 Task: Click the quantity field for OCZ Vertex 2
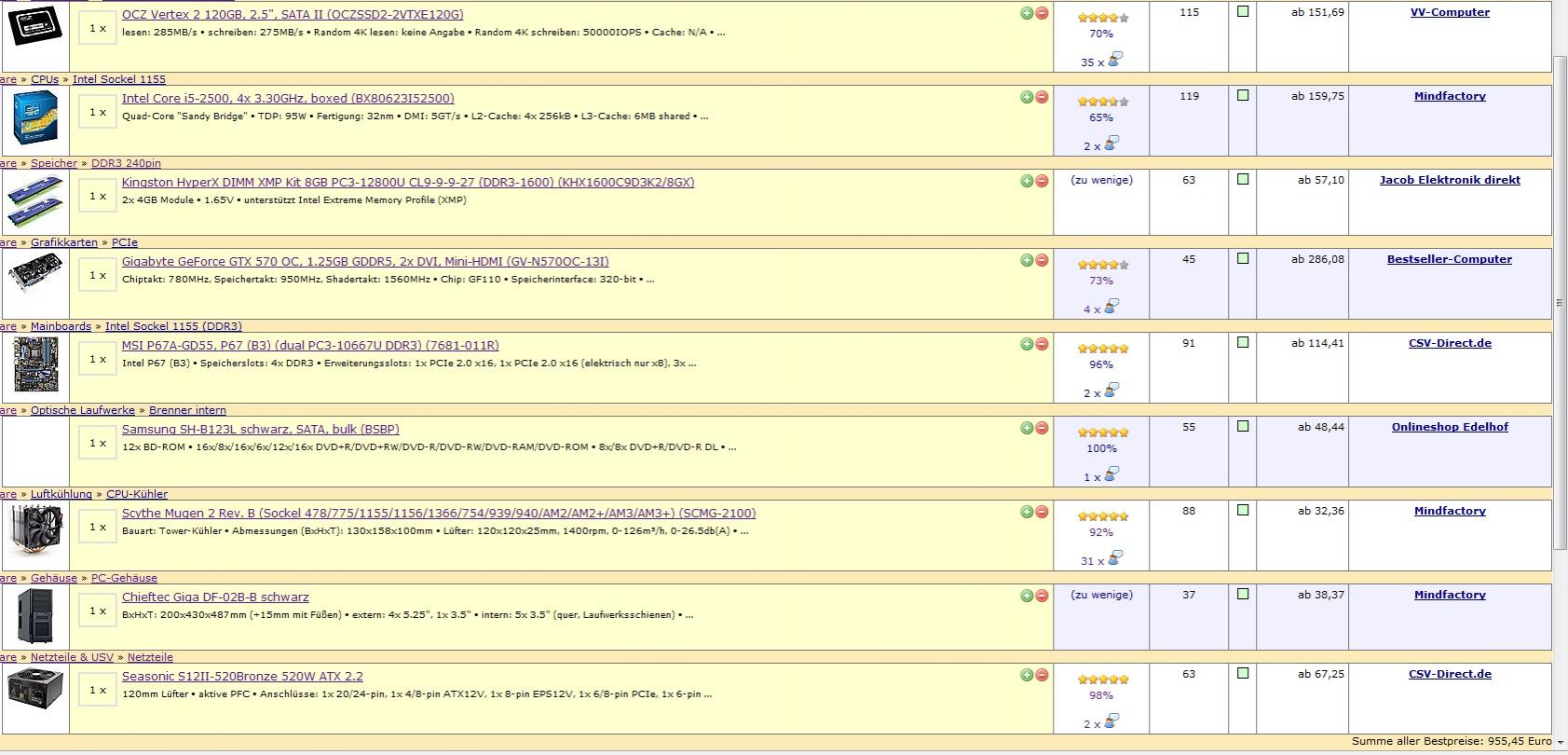[97, 29]
